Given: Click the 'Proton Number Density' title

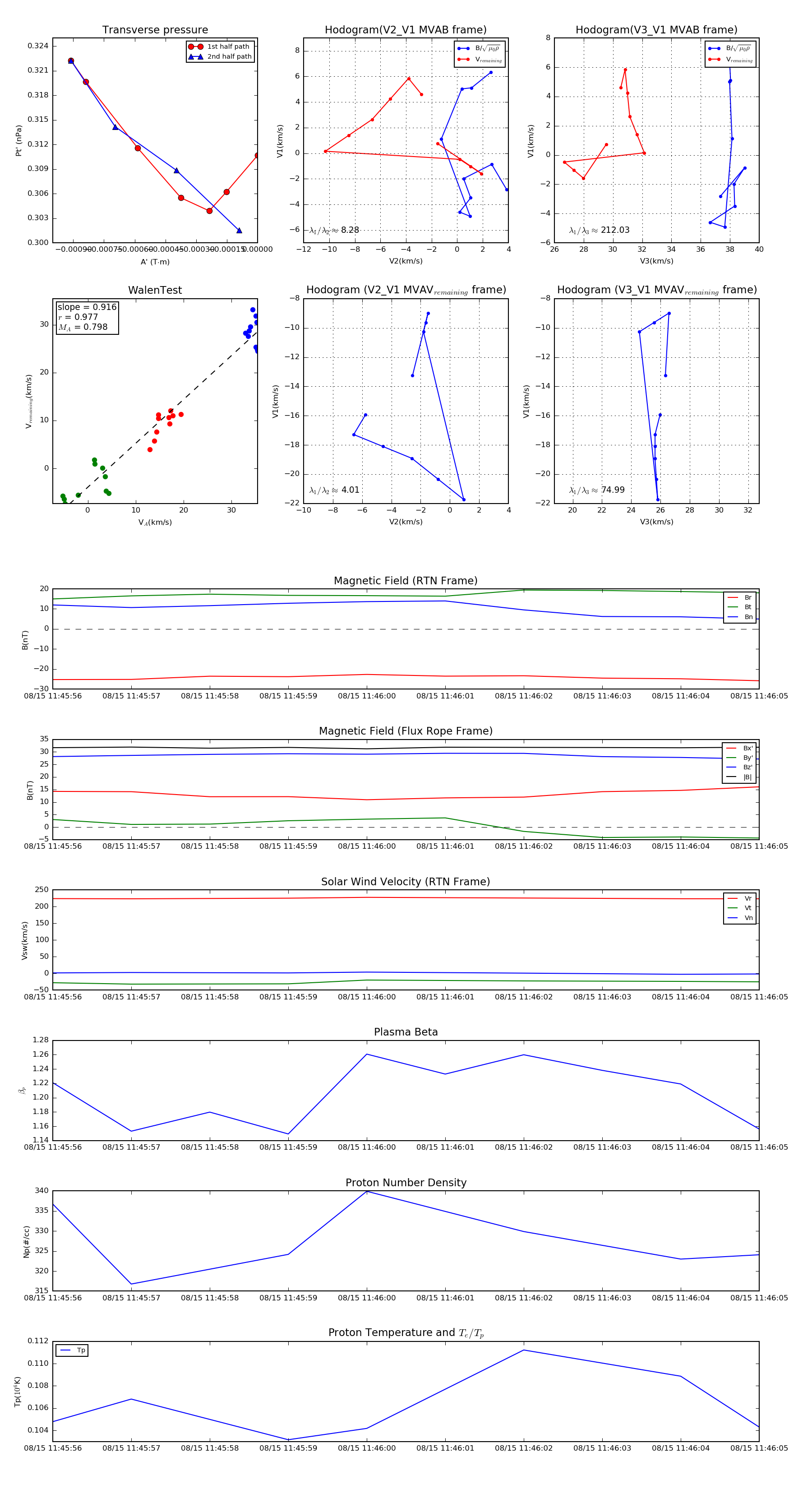Looking at the screenshot, I should click(406, 1183).
